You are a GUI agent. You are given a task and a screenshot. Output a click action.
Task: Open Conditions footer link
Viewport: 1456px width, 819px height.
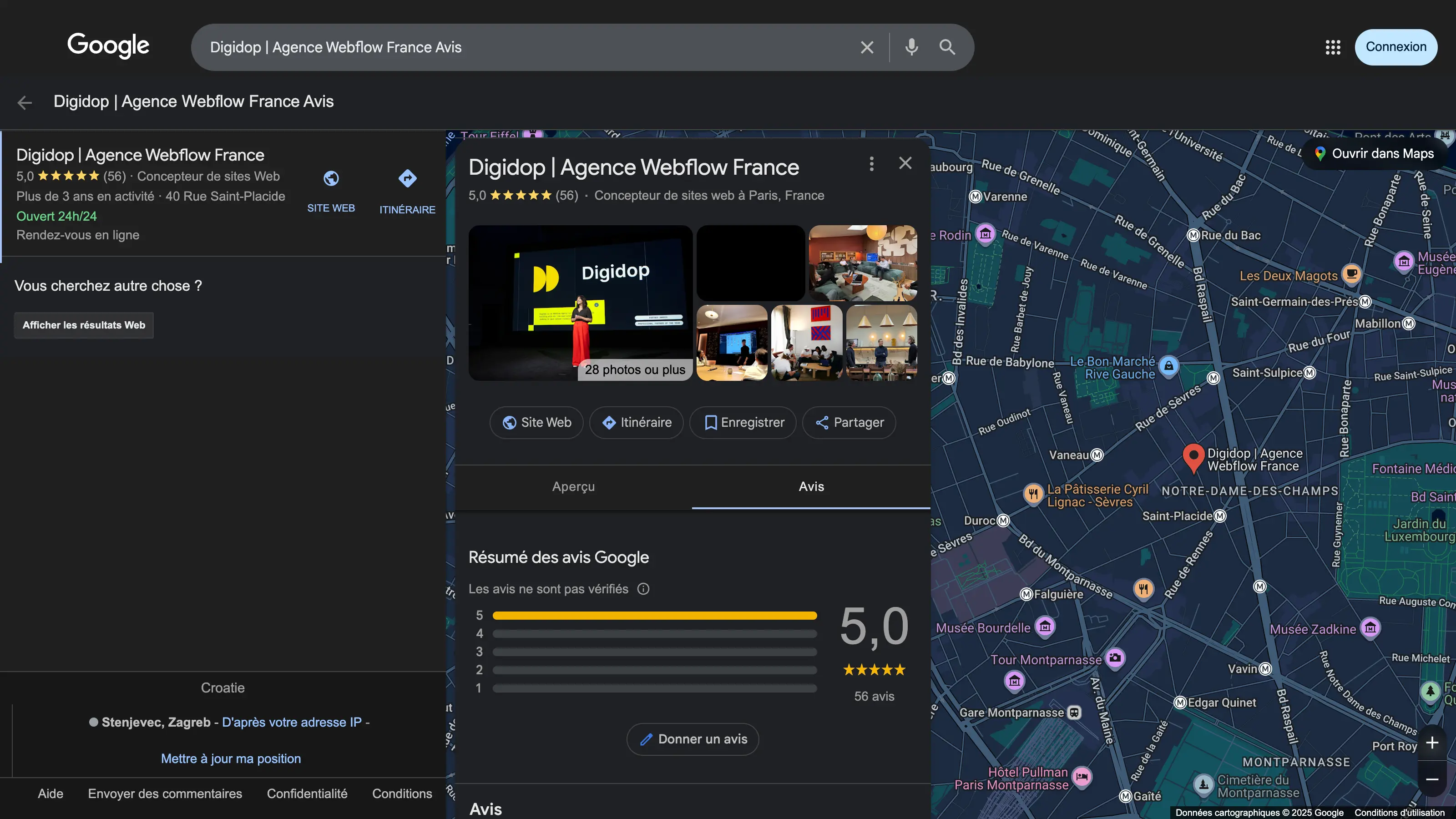tap(402, 794)
